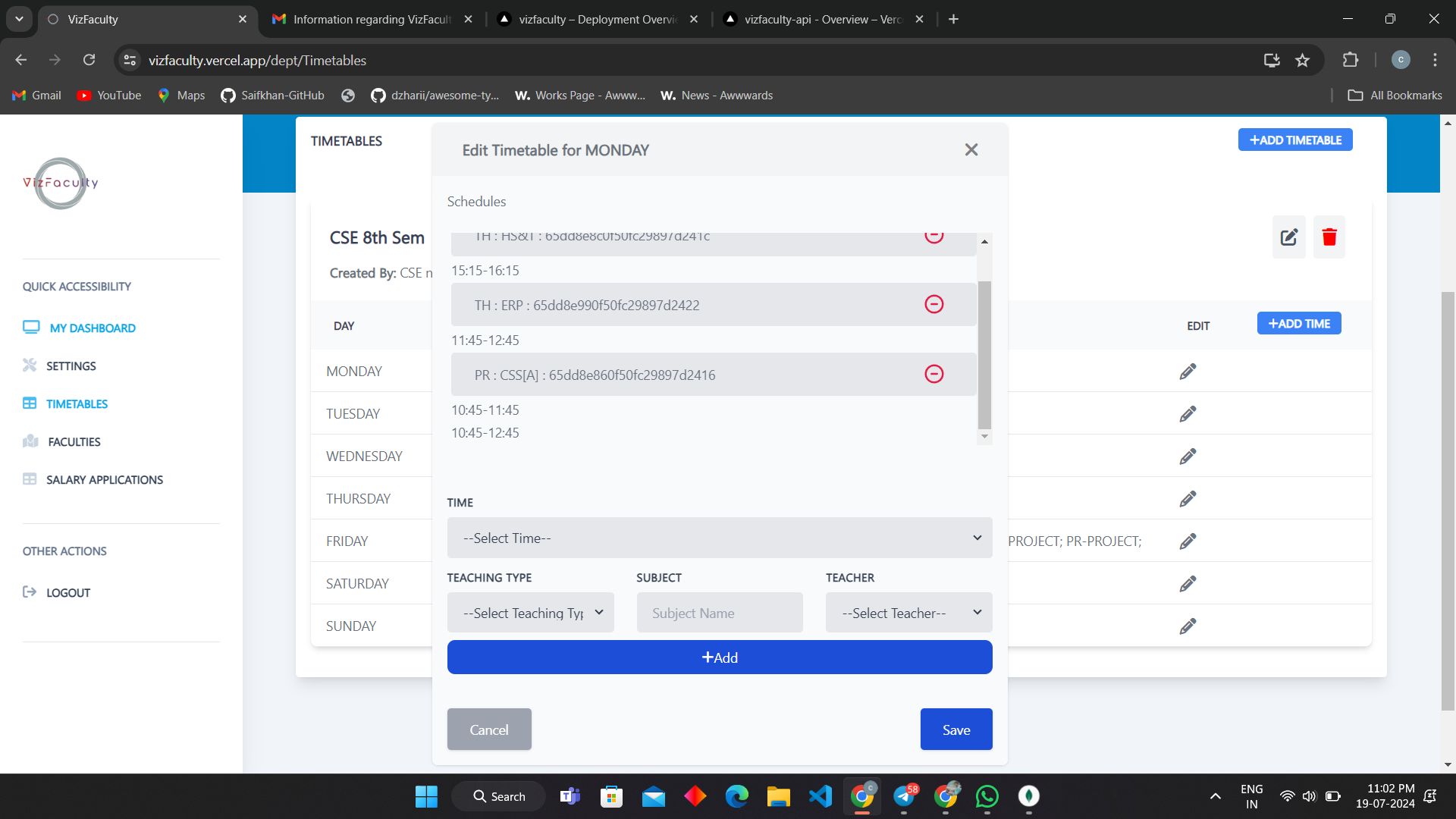Open TIMETABLES section in sidebar
The width and height of the screenshot is (1456, 819).
pyautogui.click(x=77, y=404)
